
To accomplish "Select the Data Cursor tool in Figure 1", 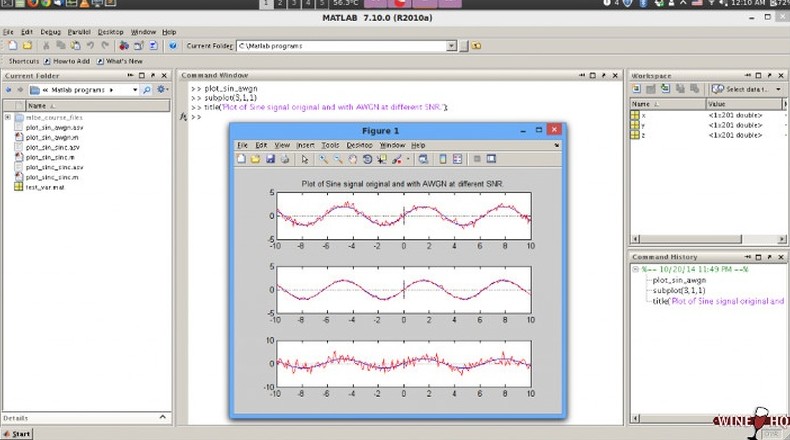I will 381,159.
